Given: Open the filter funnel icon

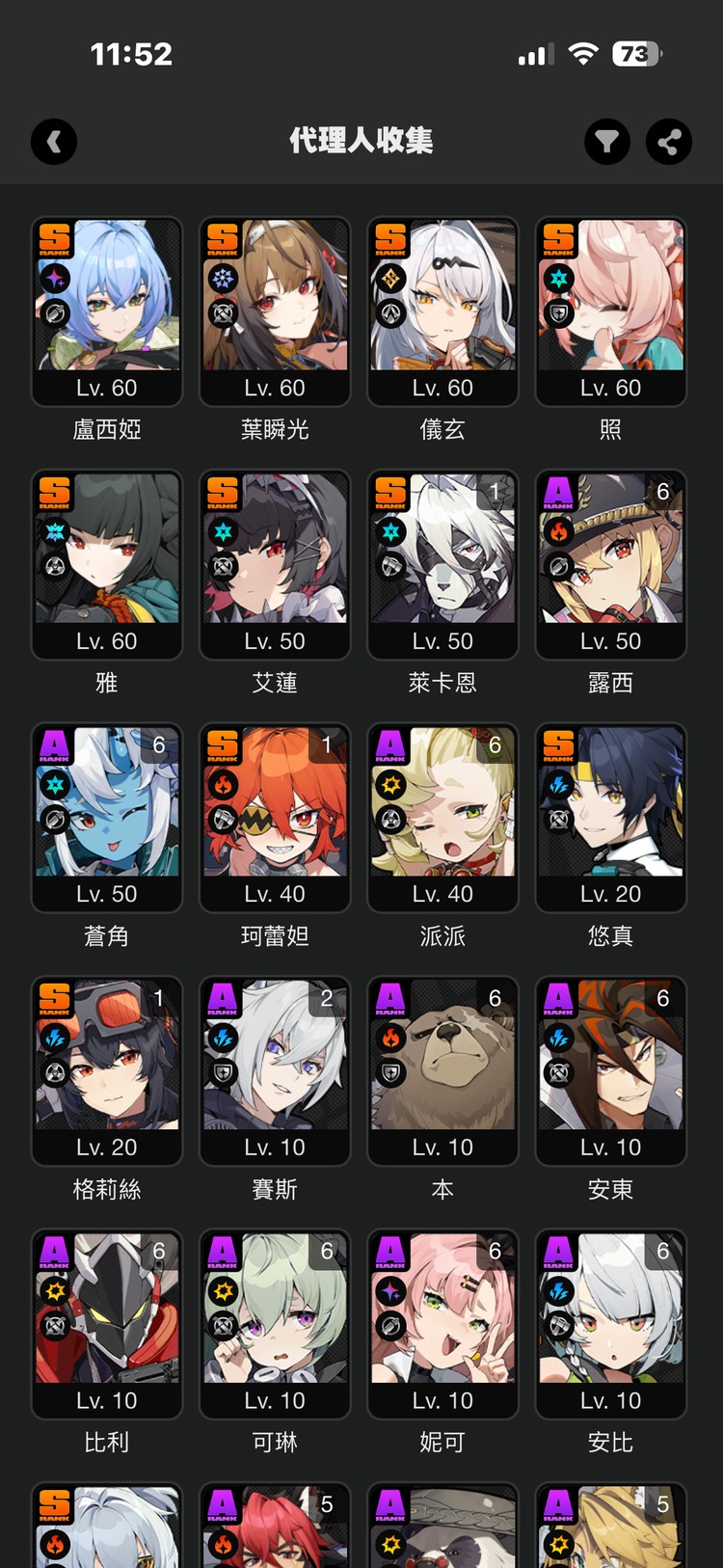Looking at the screenshot, I should pos(607,143).
